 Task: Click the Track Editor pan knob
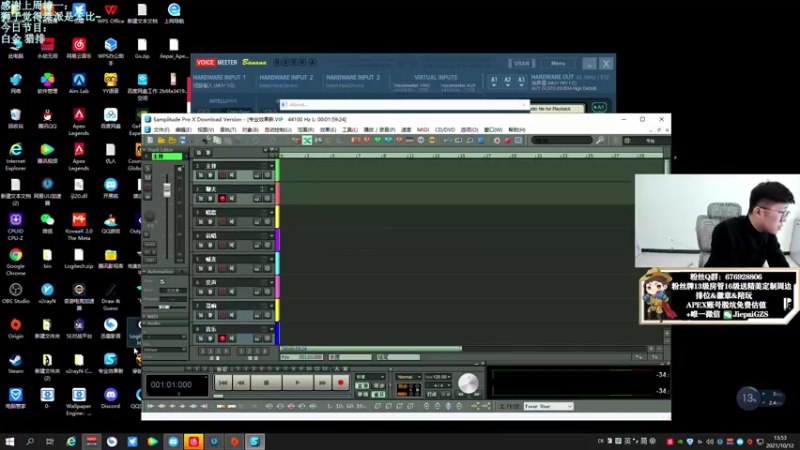point(149,216)
